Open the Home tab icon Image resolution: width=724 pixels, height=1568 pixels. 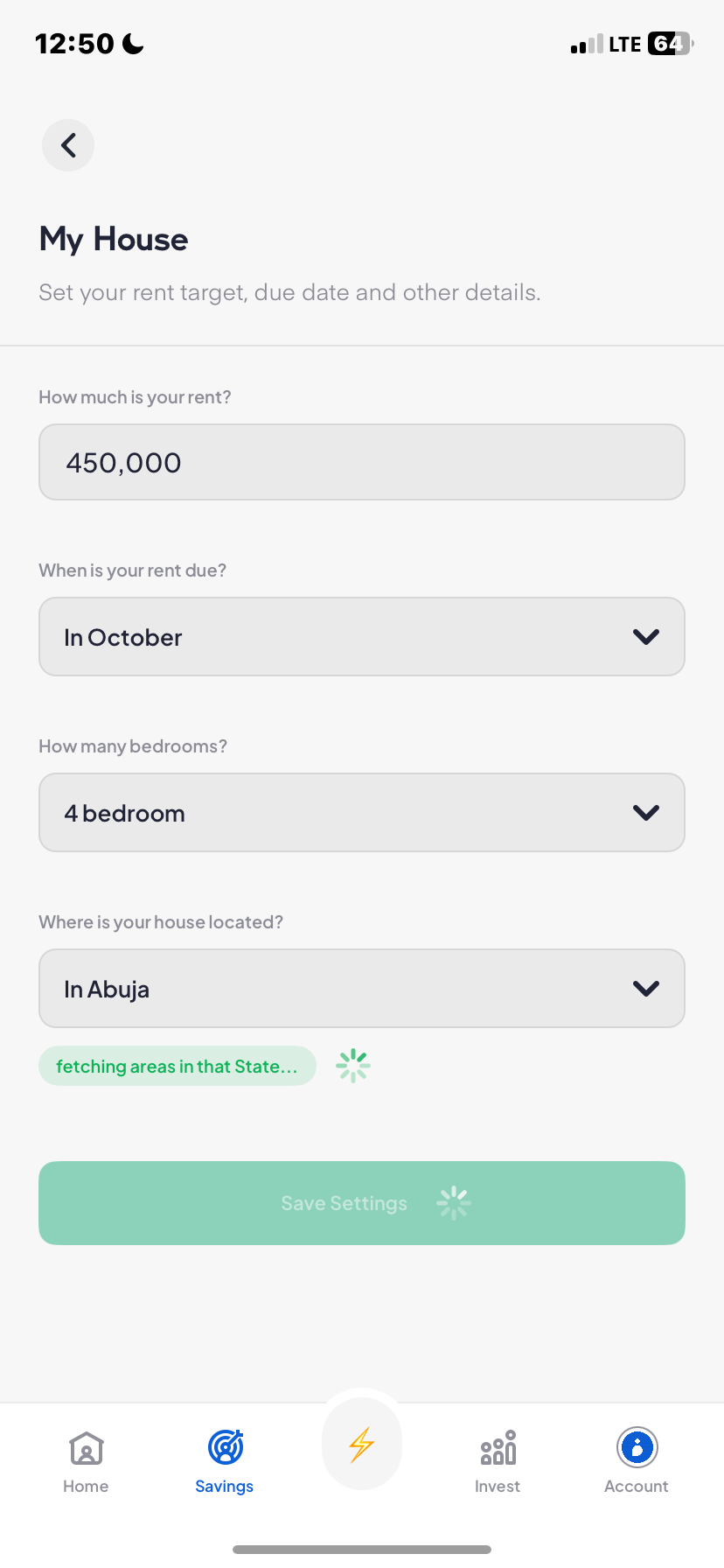click(86, 1448)
